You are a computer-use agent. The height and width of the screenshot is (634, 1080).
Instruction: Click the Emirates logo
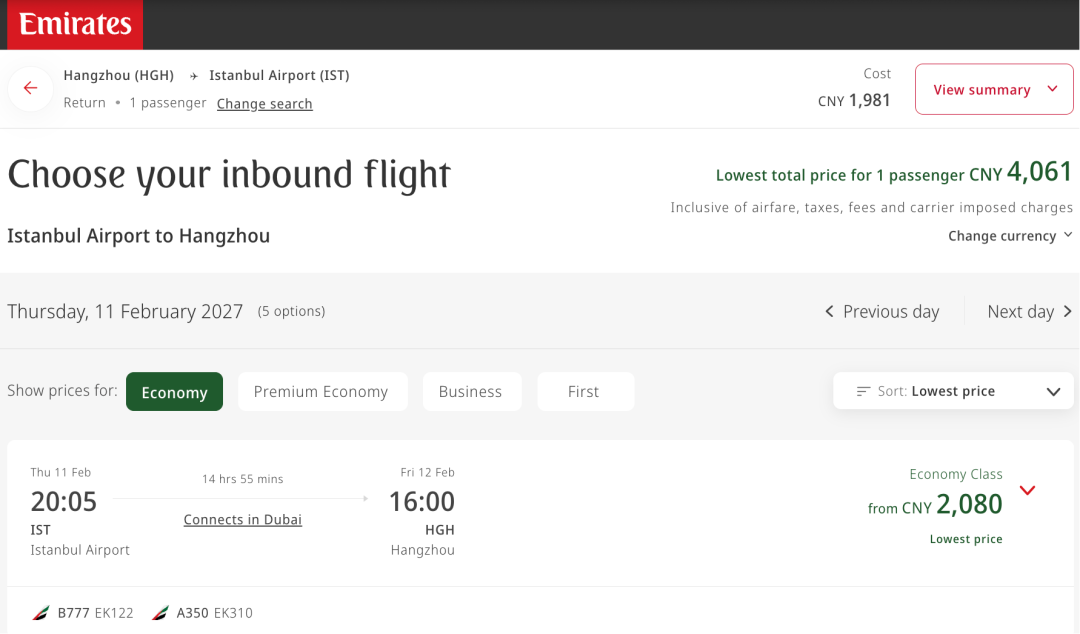tap(75, 24)
